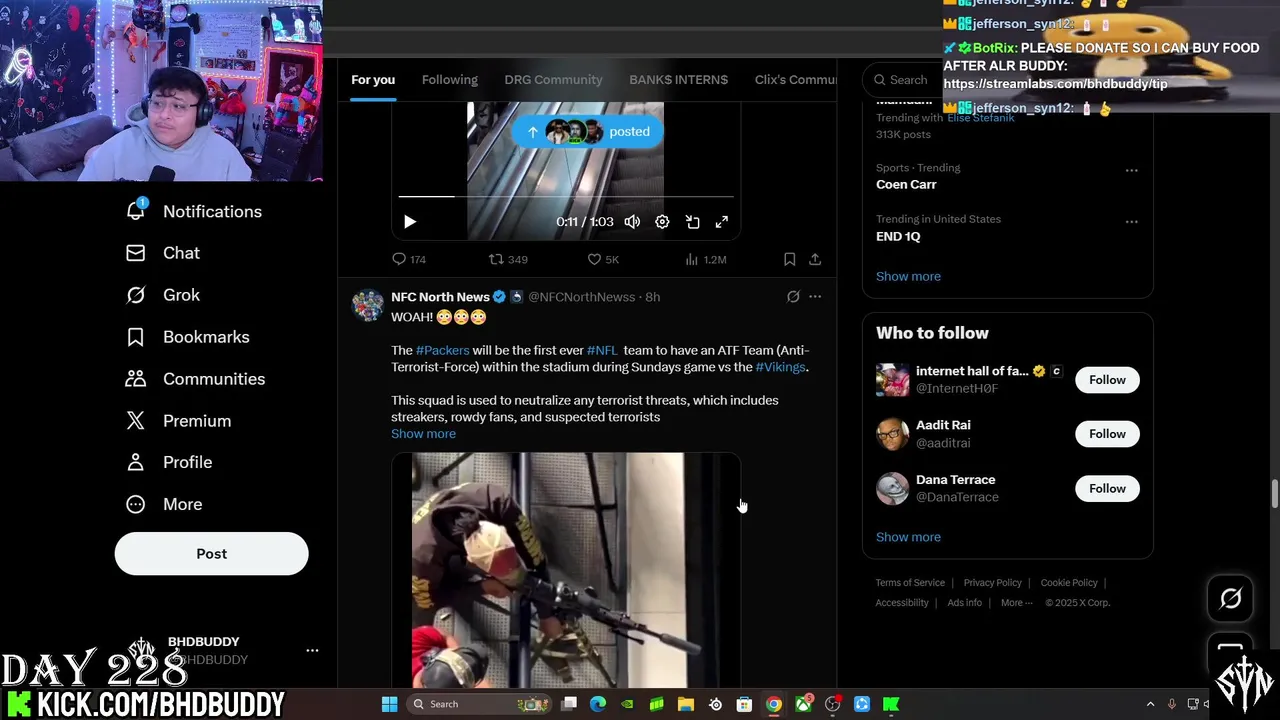View analytics showing 1.2M views
This screenshot has width=1280, height=720.
pyautogui.click(x=705, y=259)
